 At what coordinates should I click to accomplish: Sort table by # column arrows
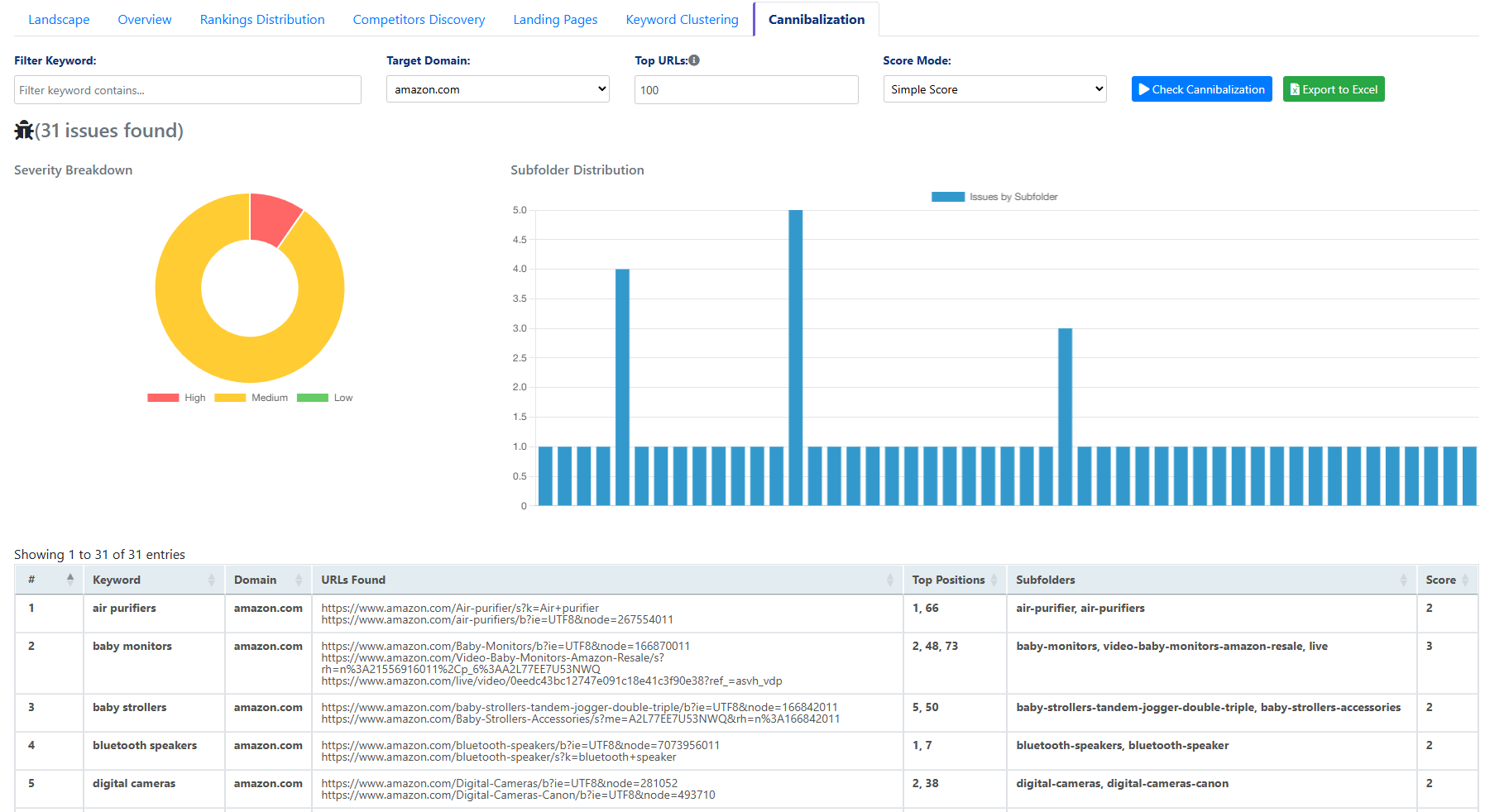point(70,579)
